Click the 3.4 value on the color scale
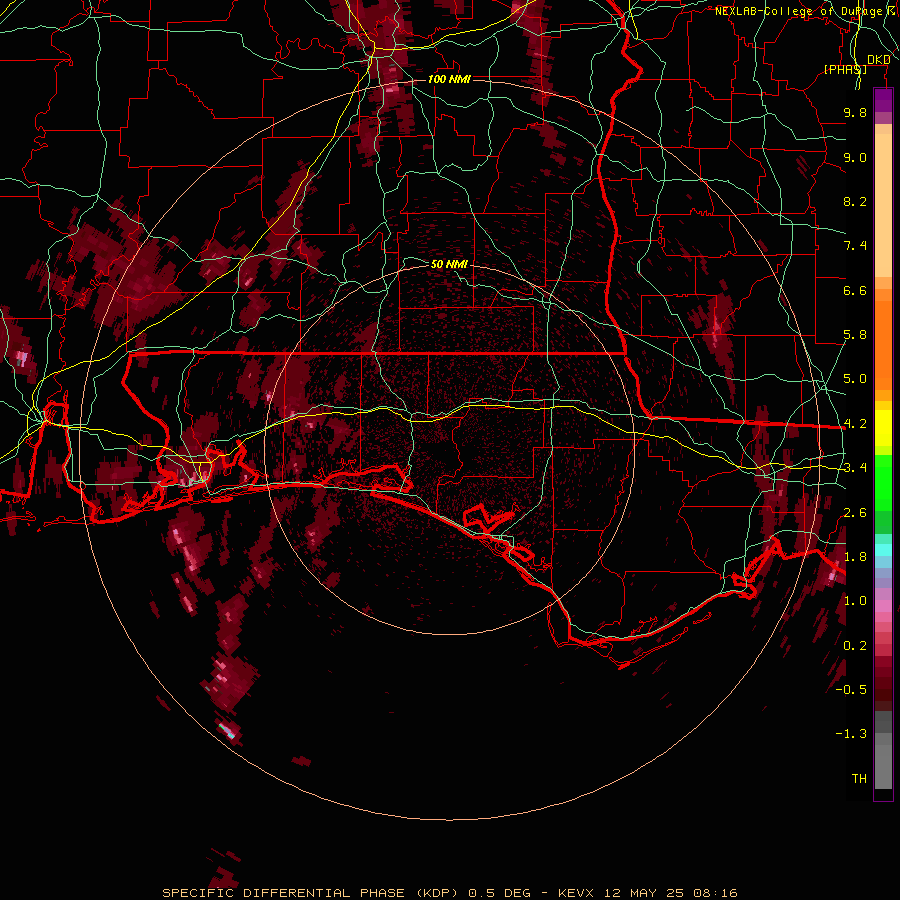The width and height of the screenshot is (900, 900). coord(855,468)
